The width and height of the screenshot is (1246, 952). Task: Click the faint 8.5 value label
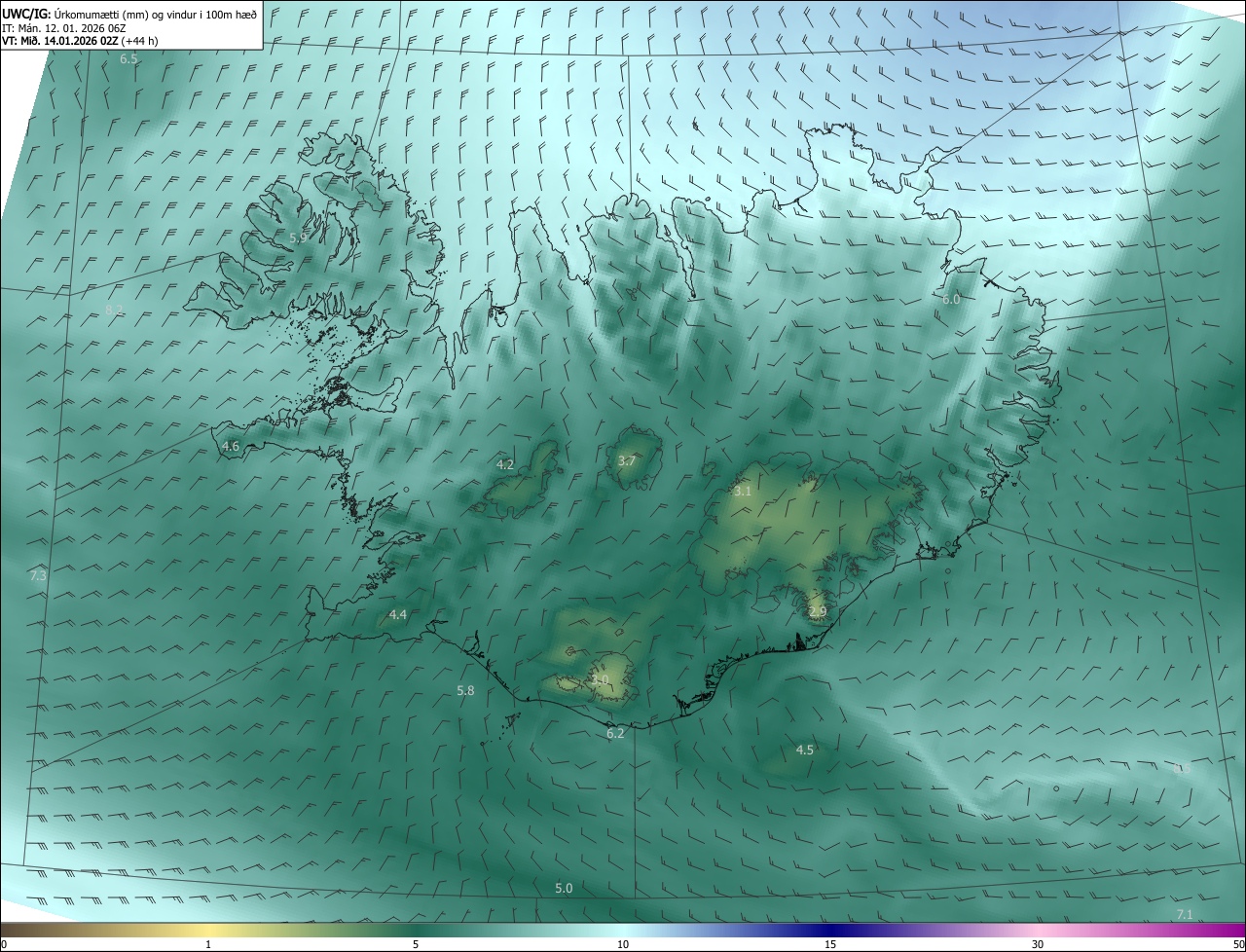click(1183, 769)
